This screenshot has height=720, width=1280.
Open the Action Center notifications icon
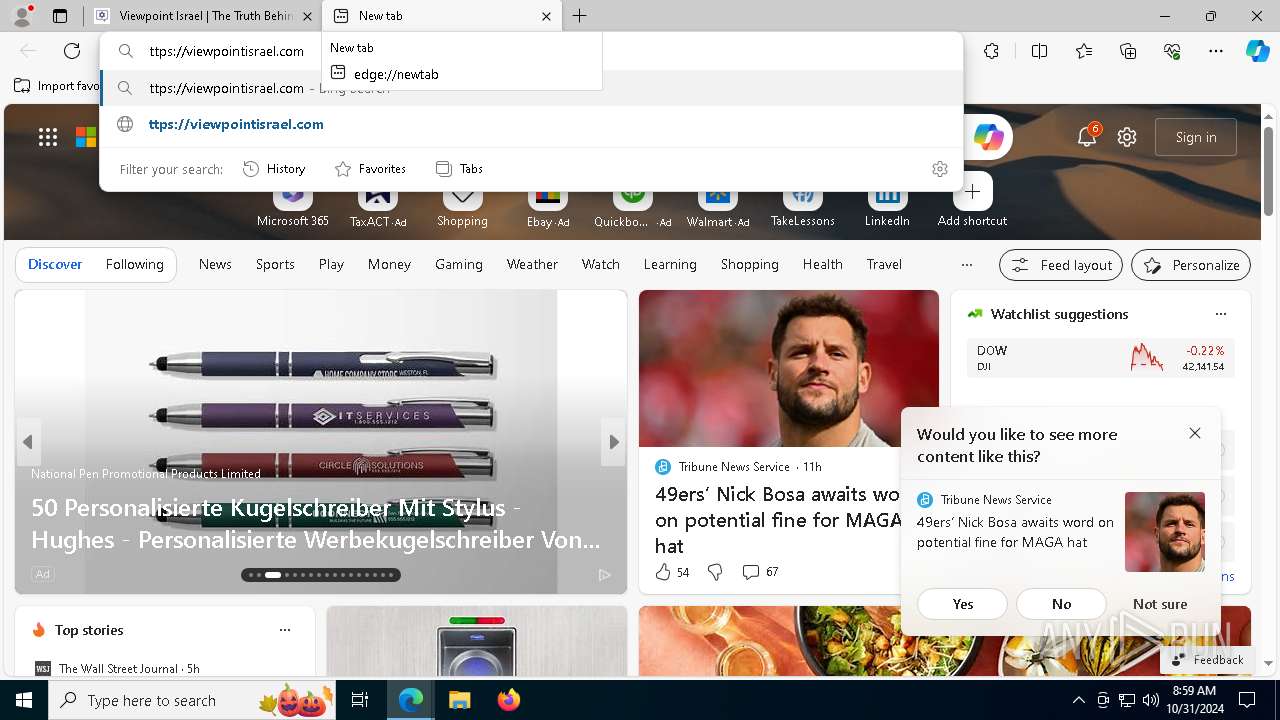click(1247, 700)
